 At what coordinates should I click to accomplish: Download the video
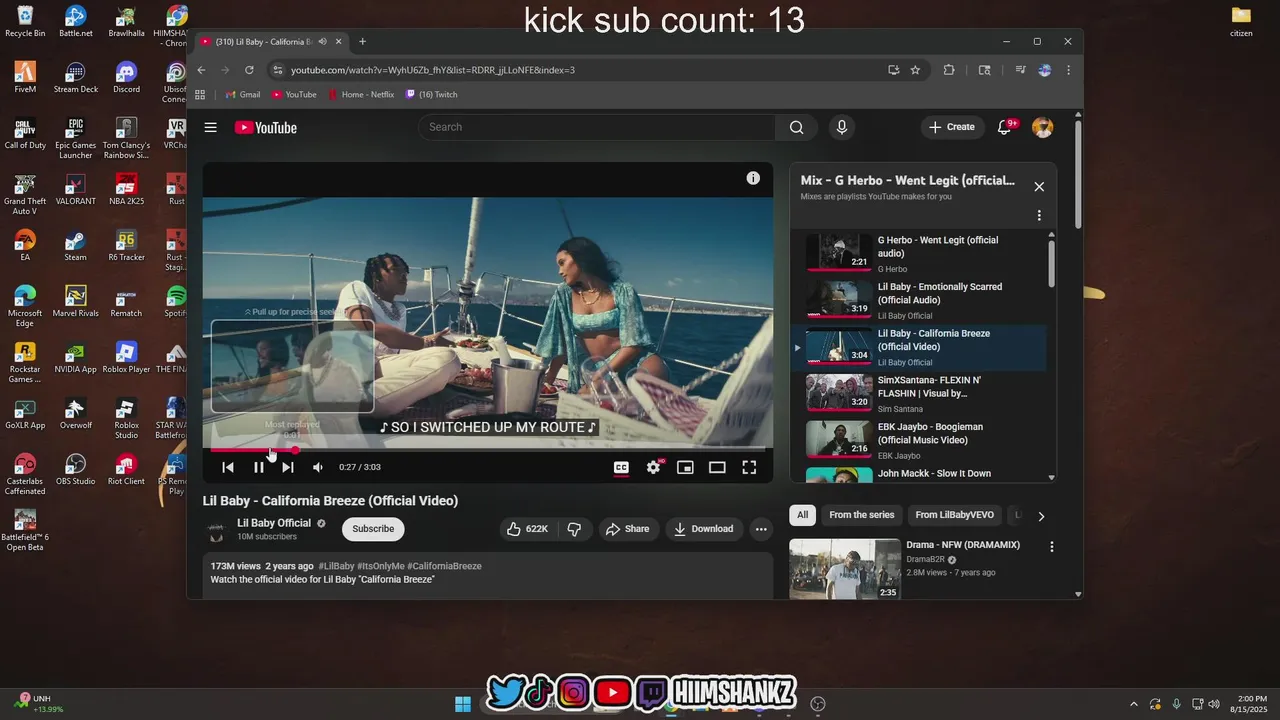pos(704,529)
